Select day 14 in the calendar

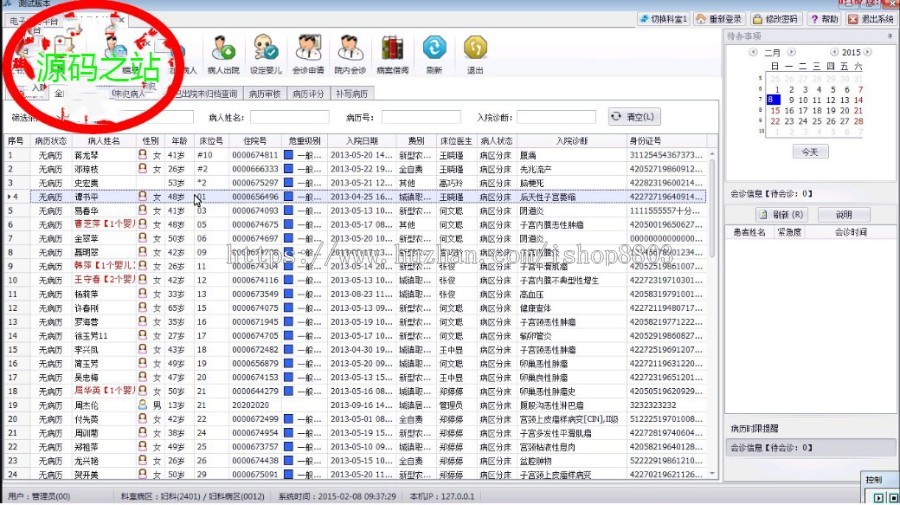click(859, 99)
